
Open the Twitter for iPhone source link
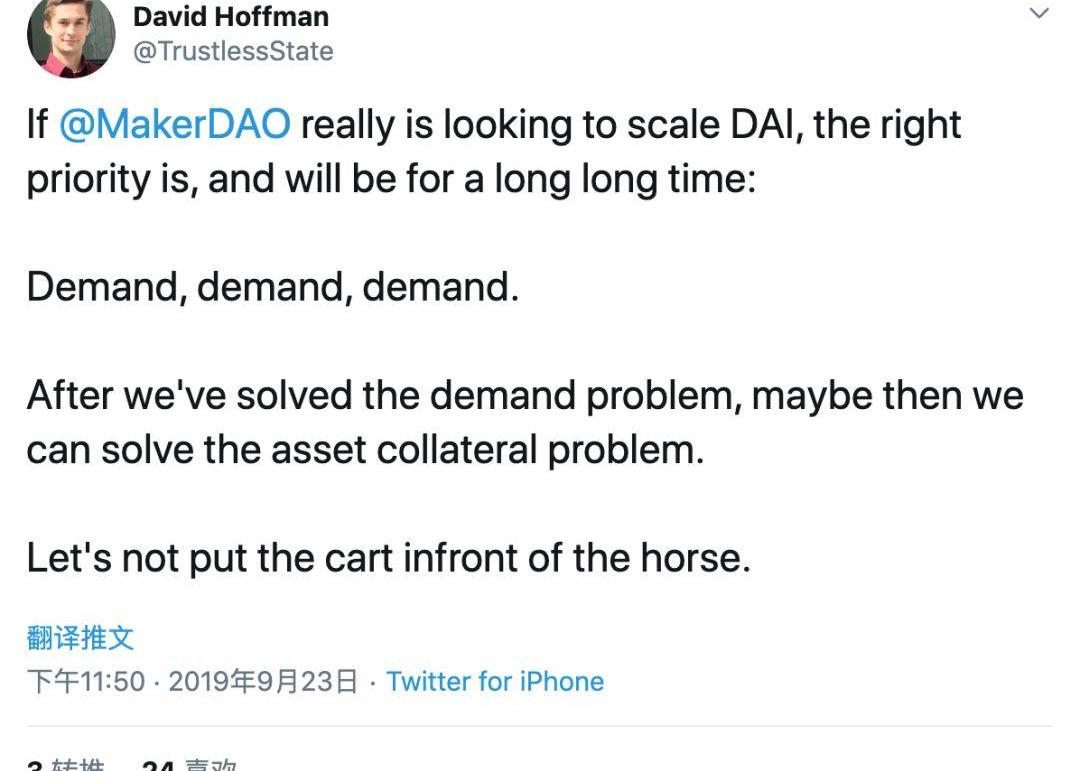(495, 682)
